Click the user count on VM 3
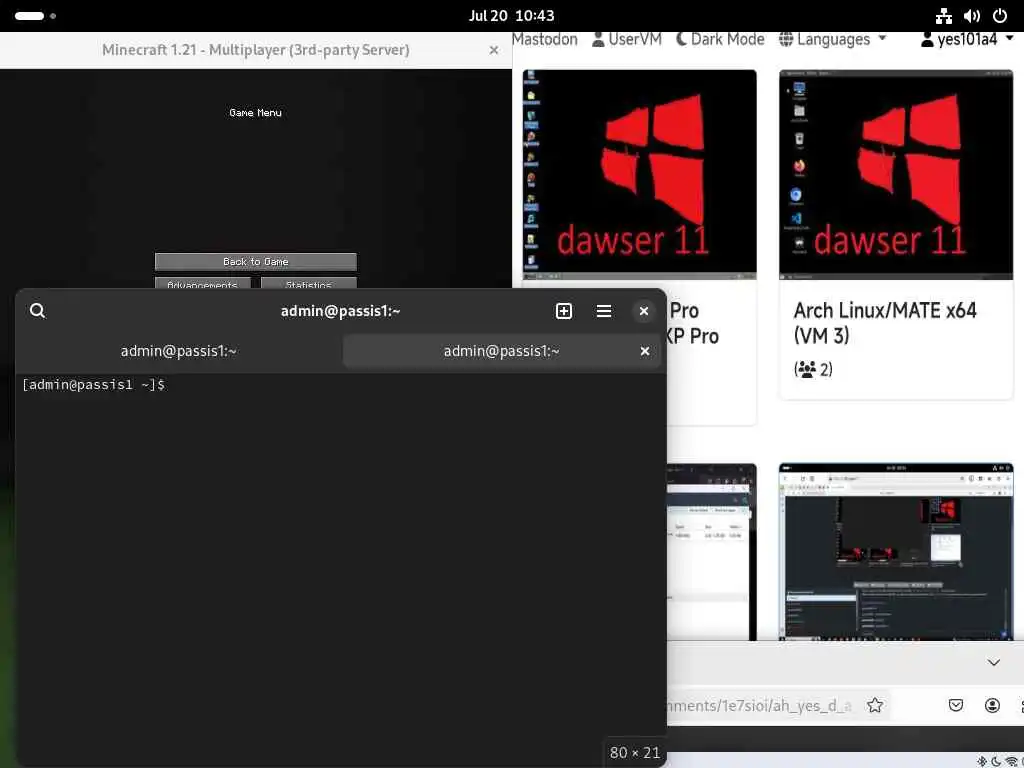Viewport: 1024px width, 768px height. (x=813, y=370)
